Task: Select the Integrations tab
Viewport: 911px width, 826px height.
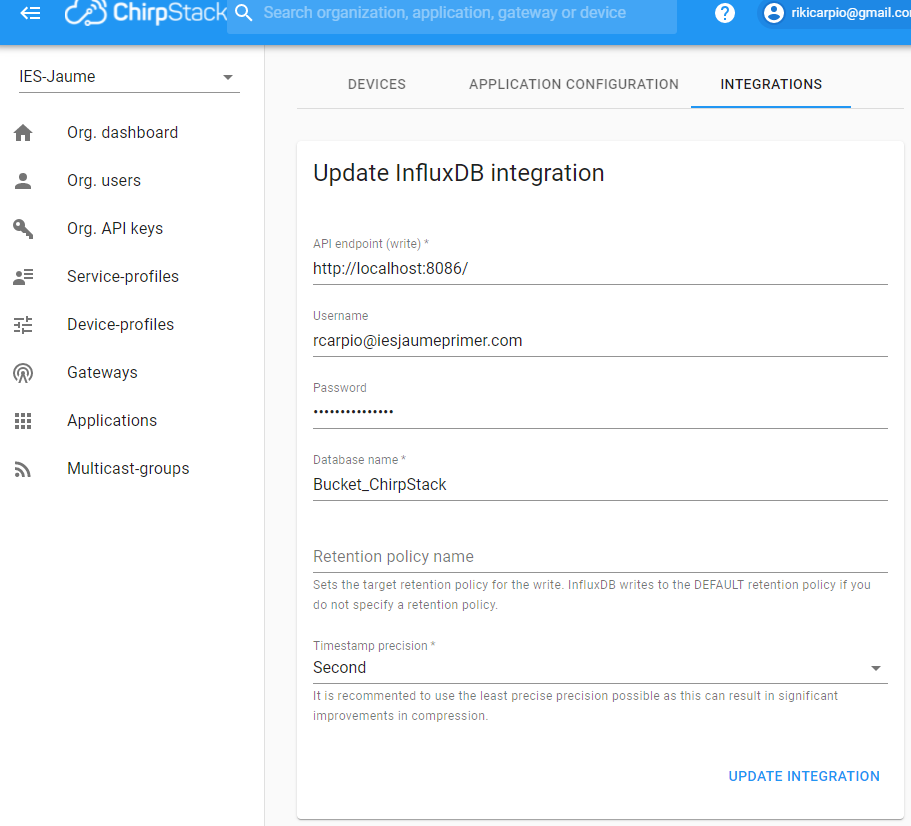Action: pyautogui.click(x=771, y=84)
